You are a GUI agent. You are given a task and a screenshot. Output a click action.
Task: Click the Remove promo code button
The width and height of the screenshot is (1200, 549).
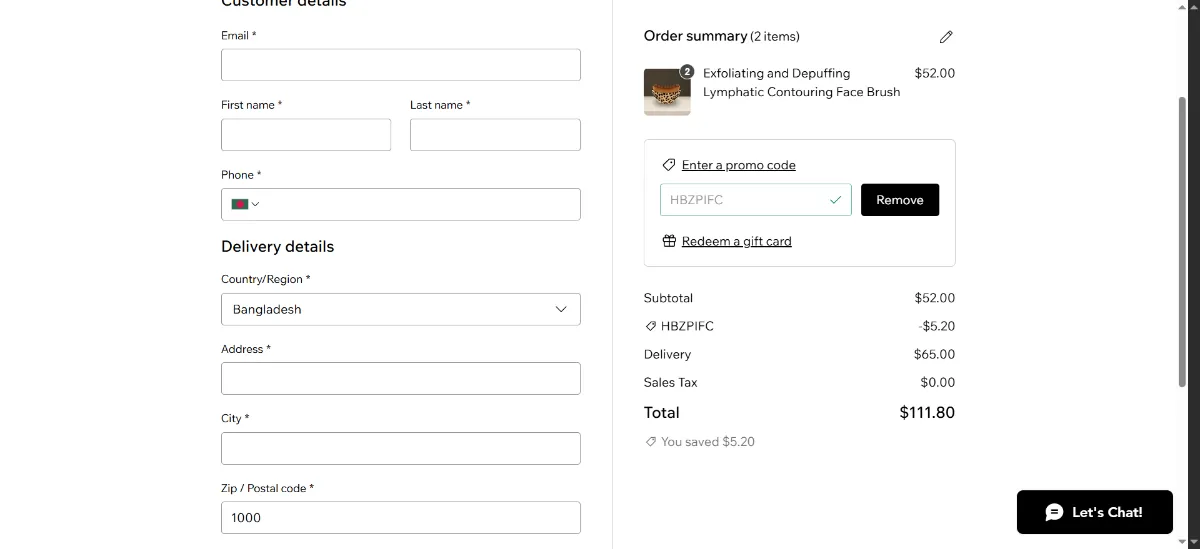[900, 200]
